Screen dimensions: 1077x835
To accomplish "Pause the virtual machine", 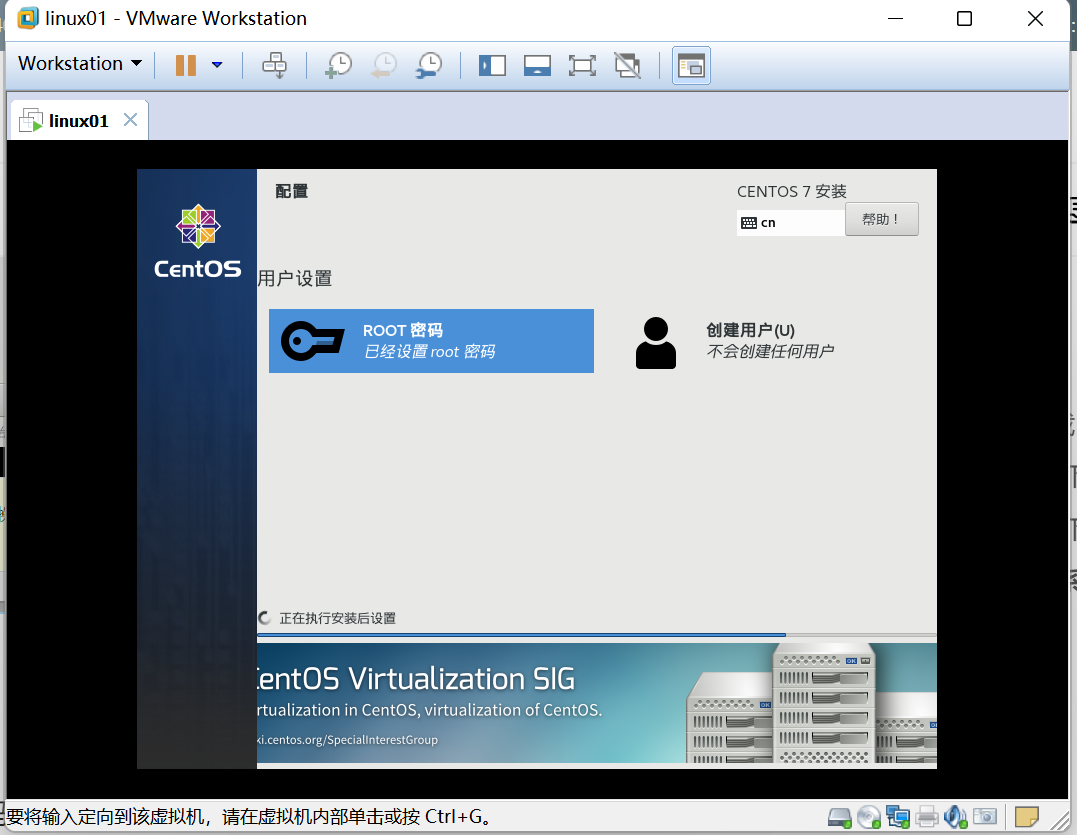I will click(x=185, y=65).
